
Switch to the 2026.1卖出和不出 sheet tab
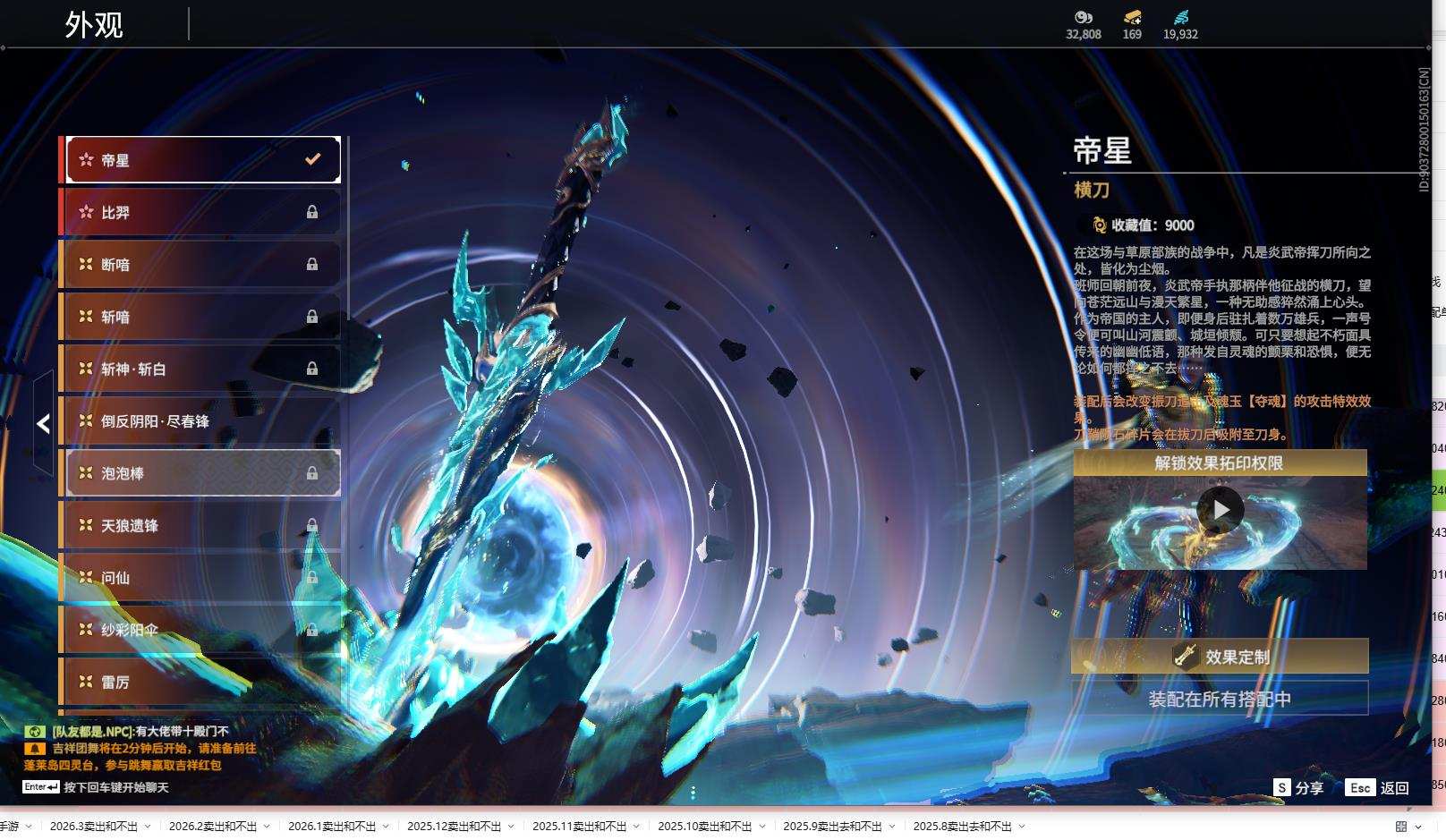click(x=332, y=827)
